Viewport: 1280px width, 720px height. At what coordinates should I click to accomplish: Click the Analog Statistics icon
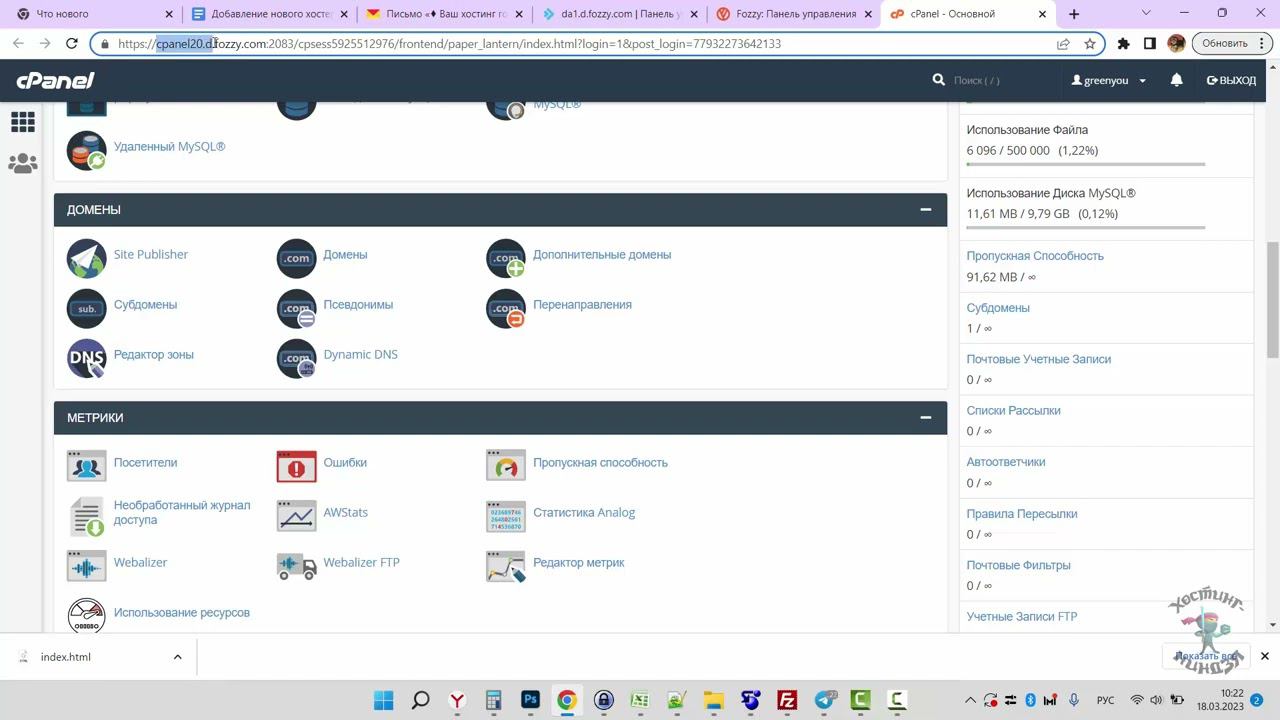tap(506, 515)
